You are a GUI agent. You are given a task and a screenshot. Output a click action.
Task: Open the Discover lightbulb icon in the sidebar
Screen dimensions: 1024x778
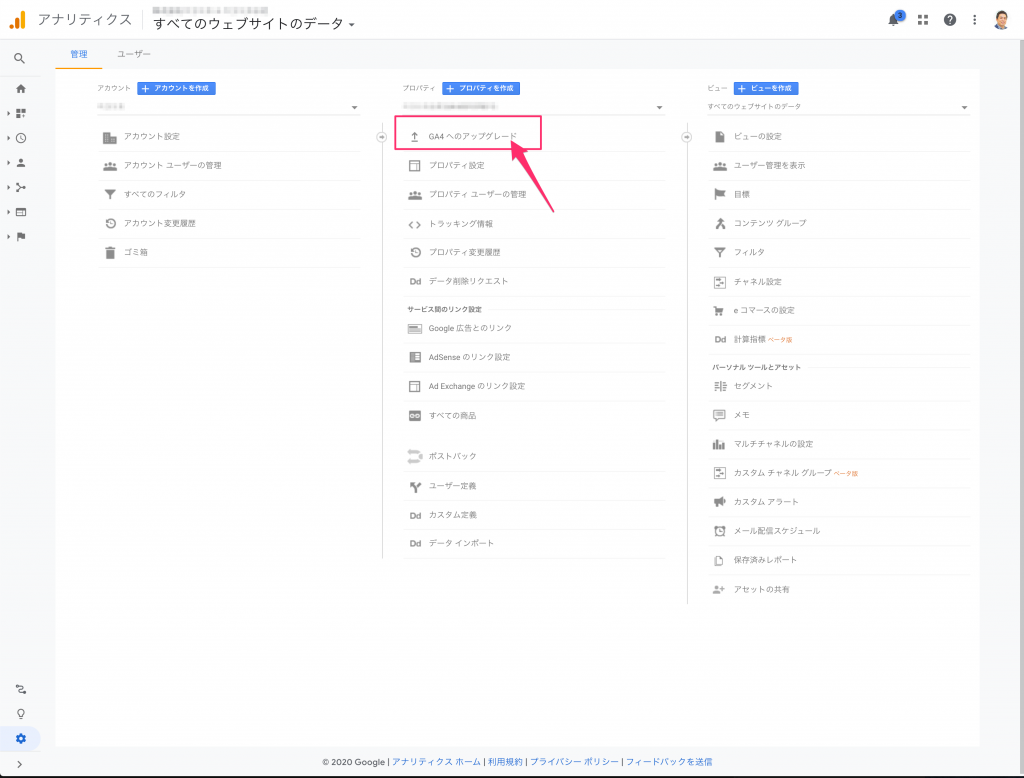(x=21, y=714)
